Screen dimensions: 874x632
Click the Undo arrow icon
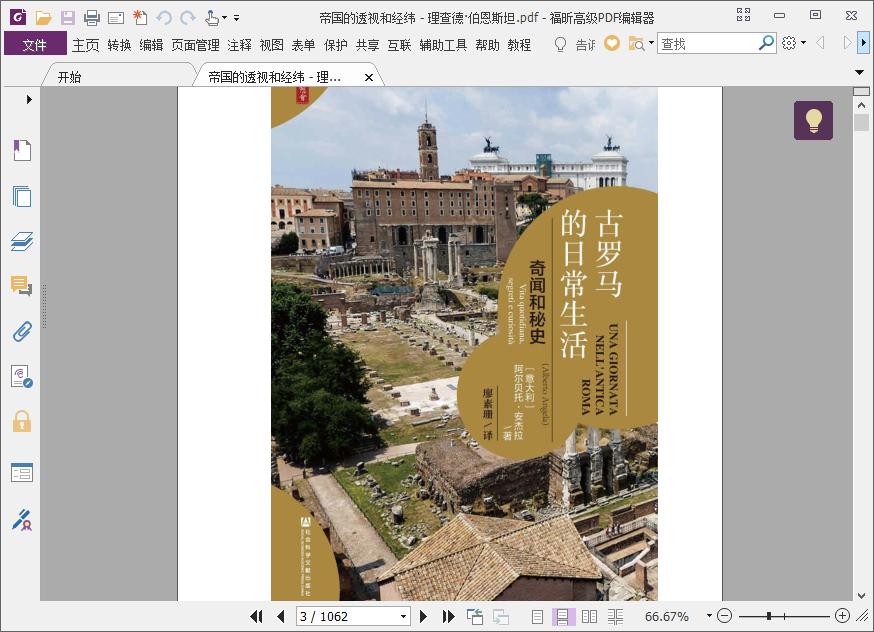(x=164, y=18)
